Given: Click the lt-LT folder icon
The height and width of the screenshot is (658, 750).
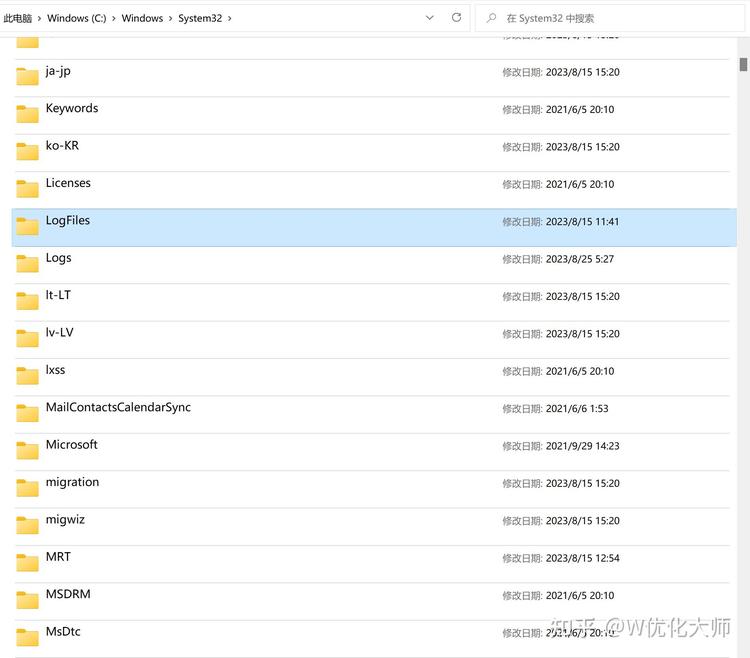Looking at the screenshot, I should click(27, 301).
